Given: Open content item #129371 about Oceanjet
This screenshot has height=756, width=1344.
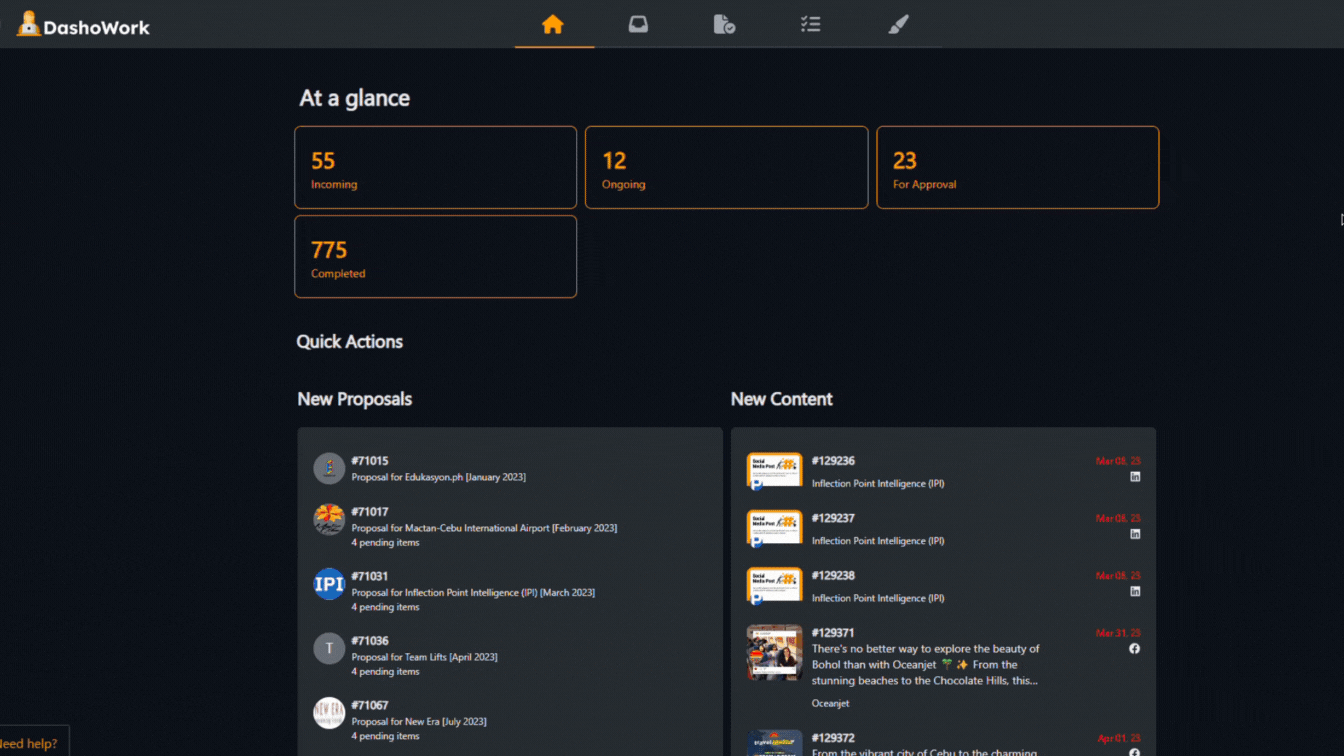Looking at the screenshot, I should pyautogui.click(x=943, y=668).
